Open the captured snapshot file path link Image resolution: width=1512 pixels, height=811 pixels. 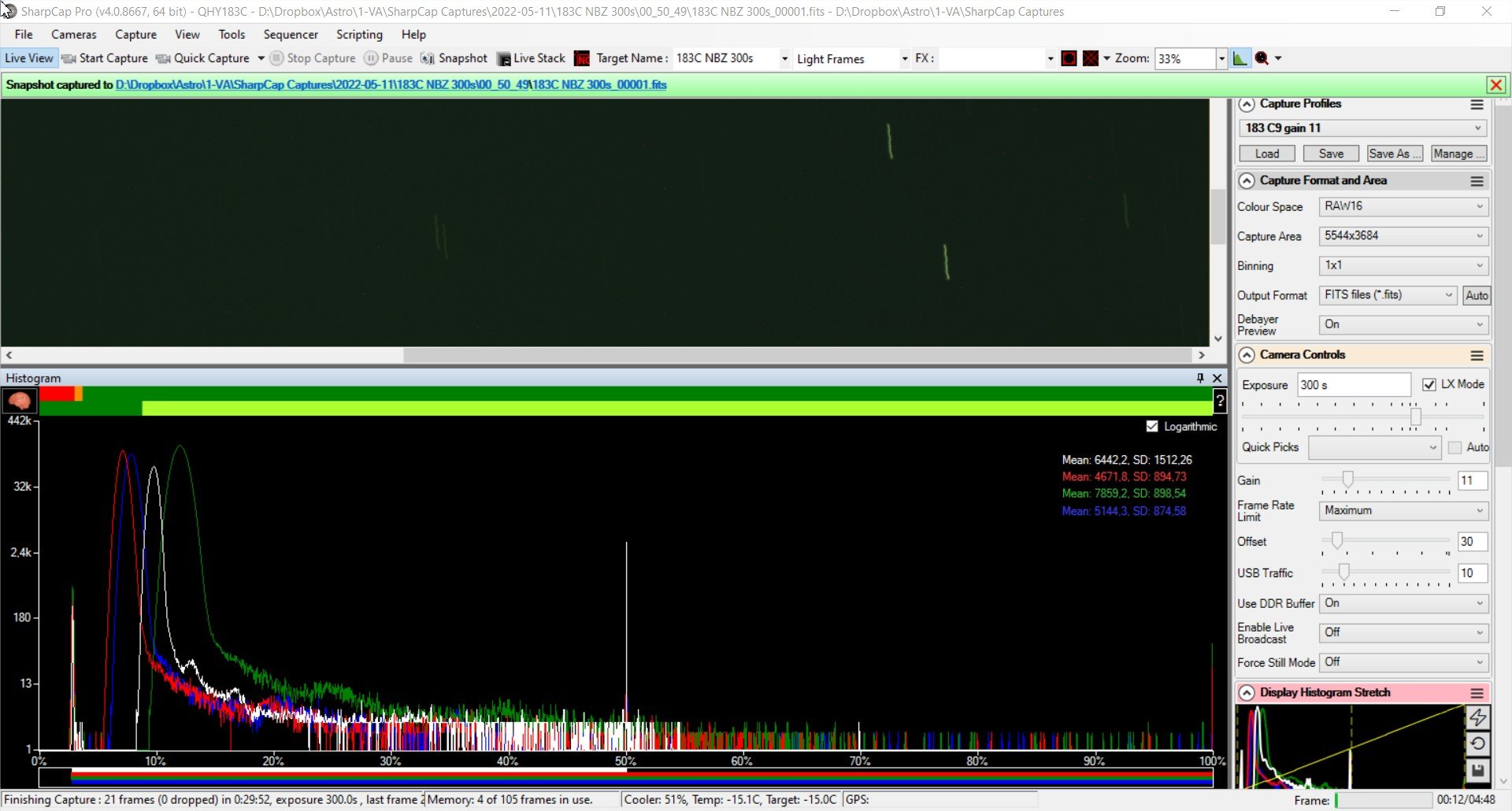391,85
